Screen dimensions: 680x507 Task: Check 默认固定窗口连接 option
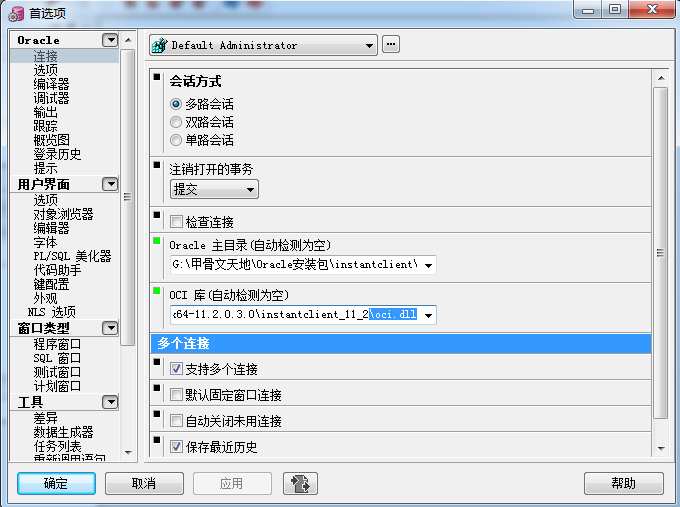point(176,395)
